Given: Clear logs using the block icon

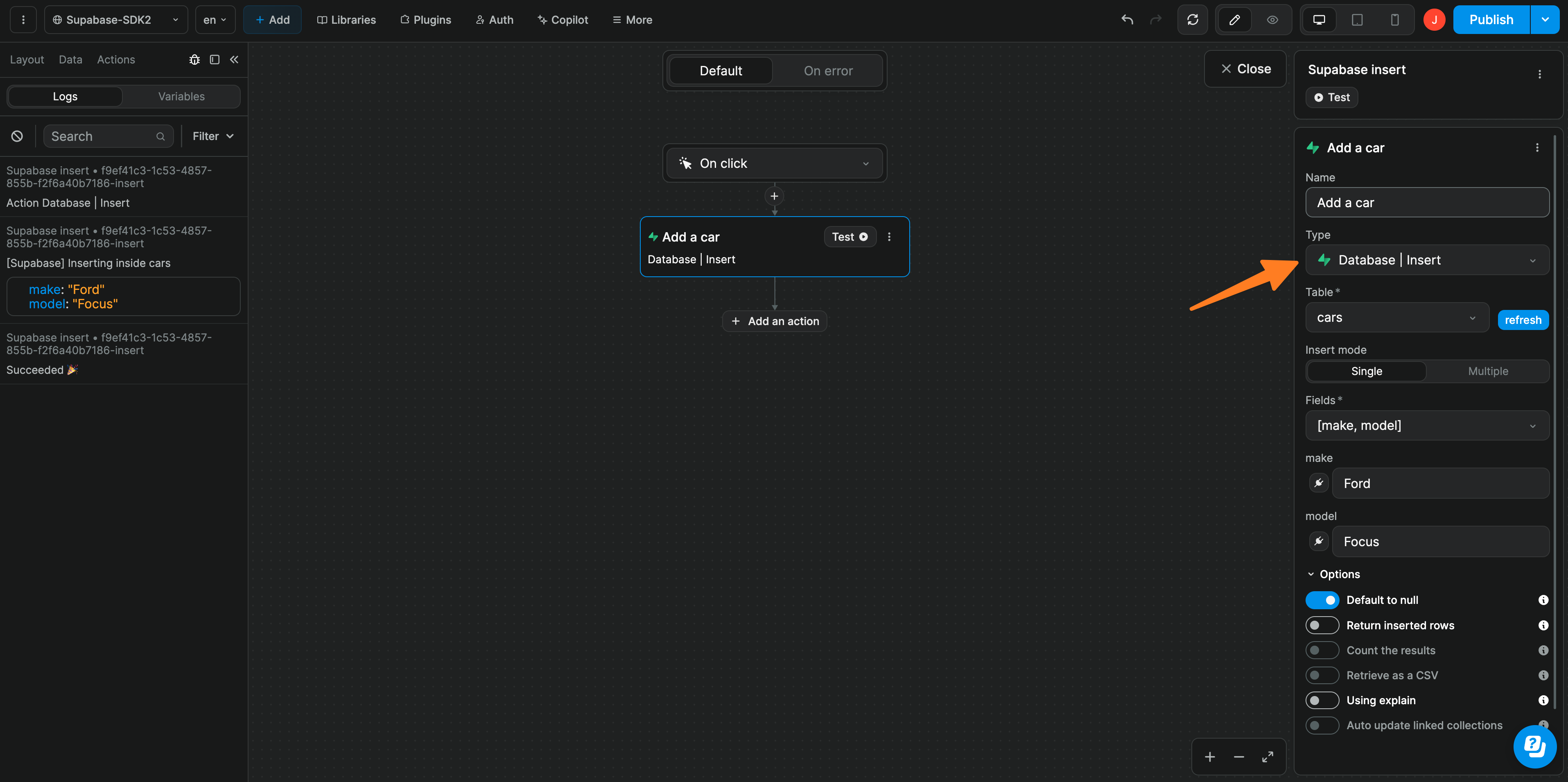Looking at the screenshot, I should [16, 136].
